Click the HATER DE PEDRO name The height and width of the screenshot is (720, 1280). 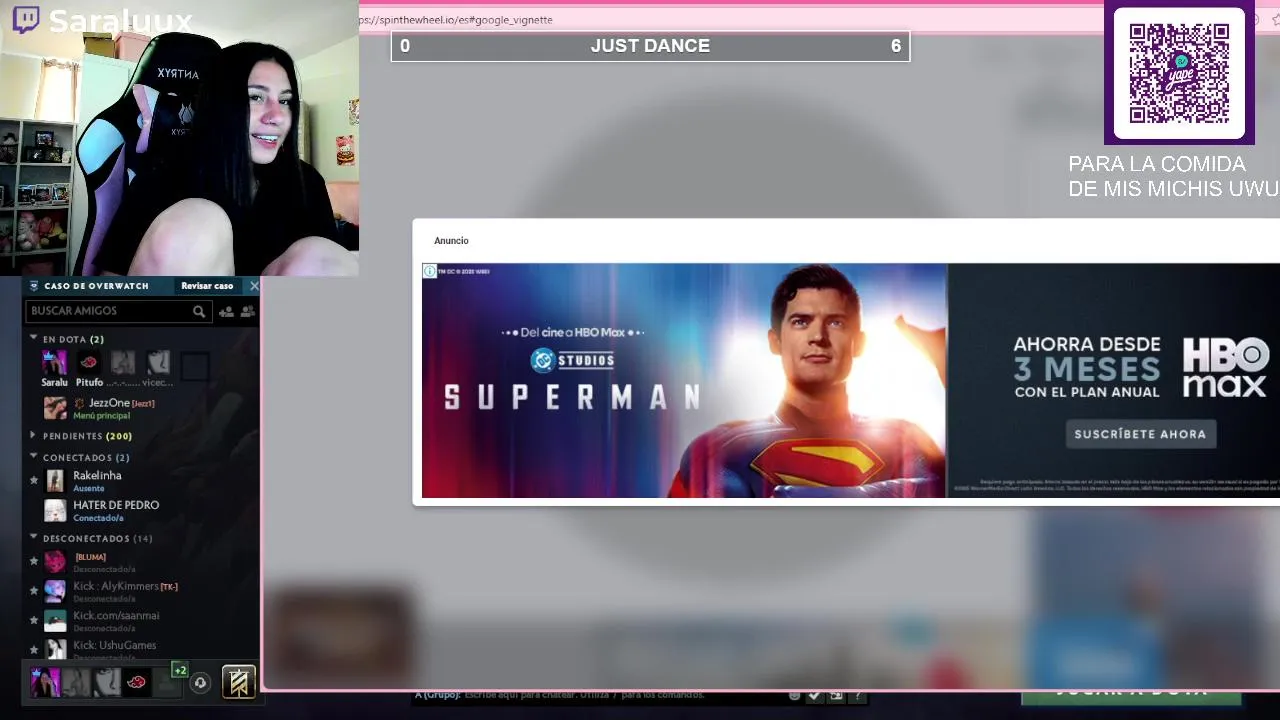coord(116,505)
